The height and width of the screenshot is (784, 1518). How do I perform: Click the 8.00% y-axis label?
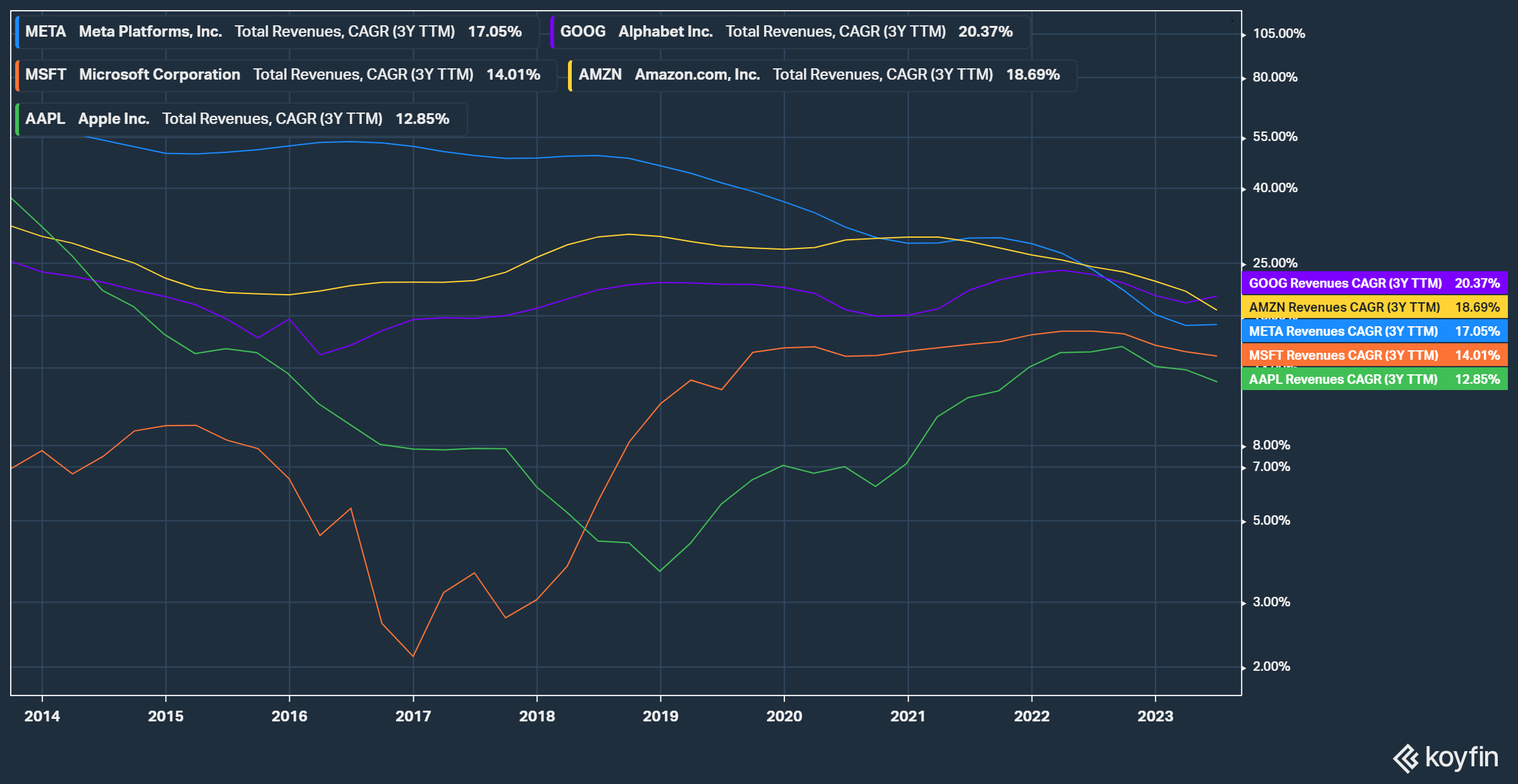1271,445
